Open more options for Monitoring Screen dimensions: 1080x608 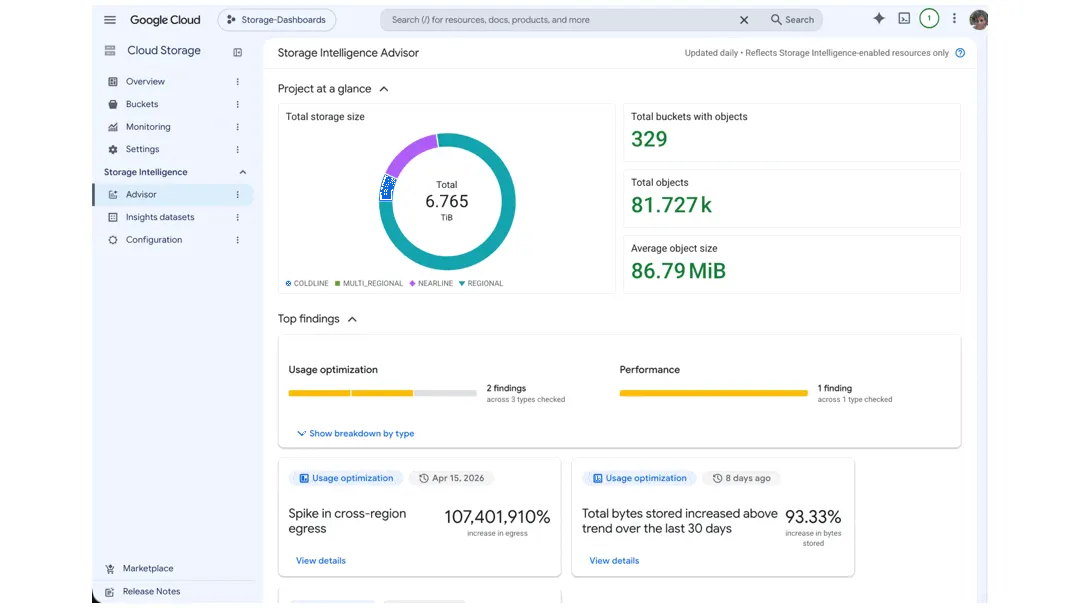[238, 127]
